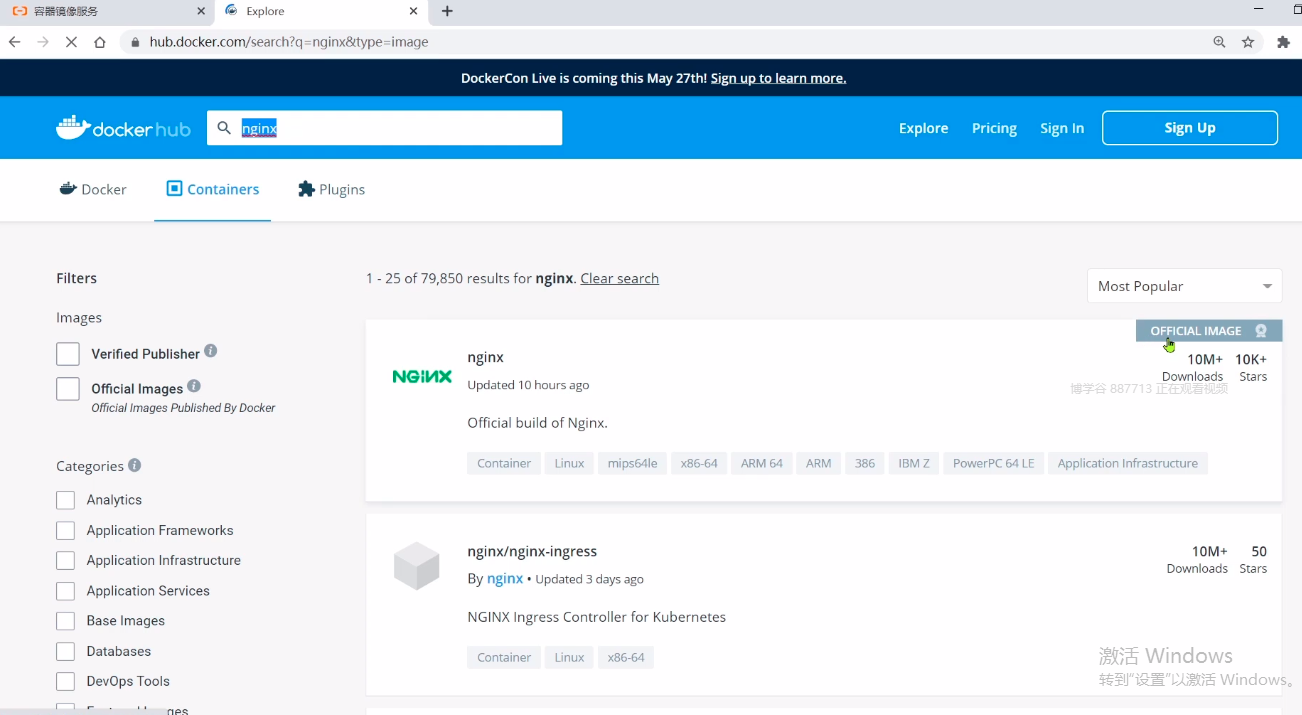Click the Linux tag on nginx-ingress

click(569, 657)
